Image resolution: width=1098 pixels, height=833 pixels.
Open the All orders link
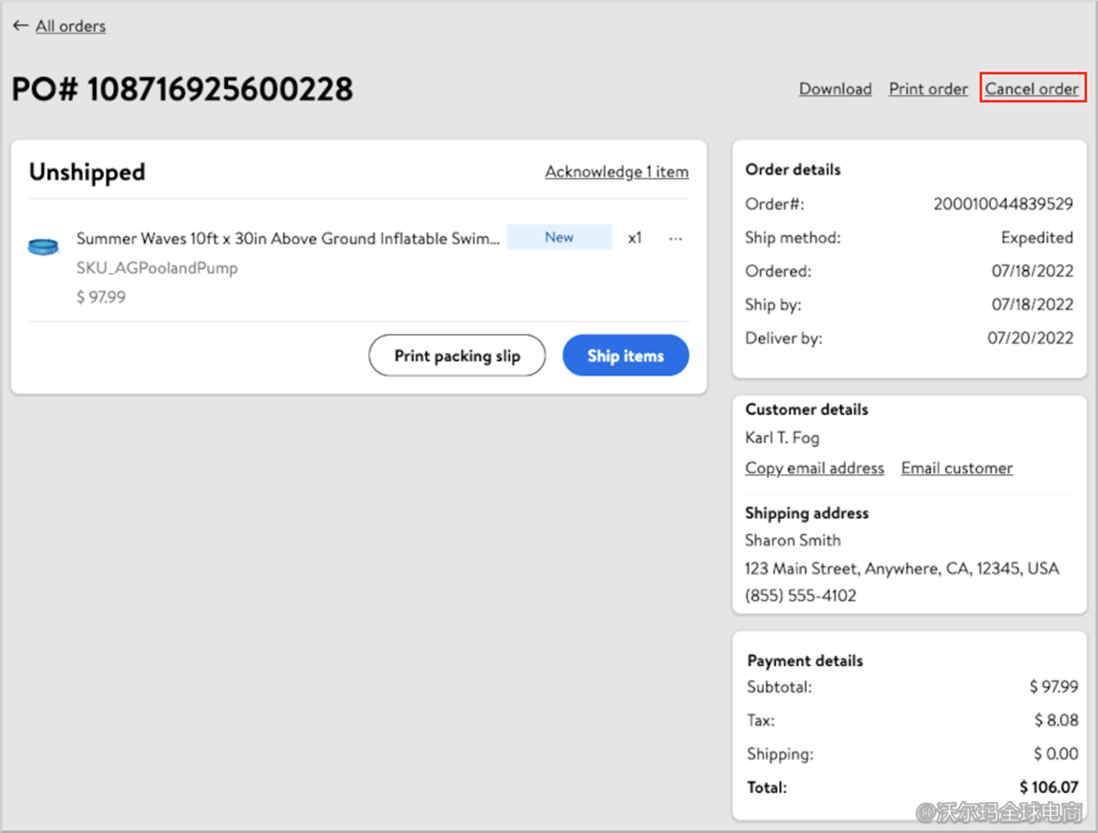[x=70, y=26]
